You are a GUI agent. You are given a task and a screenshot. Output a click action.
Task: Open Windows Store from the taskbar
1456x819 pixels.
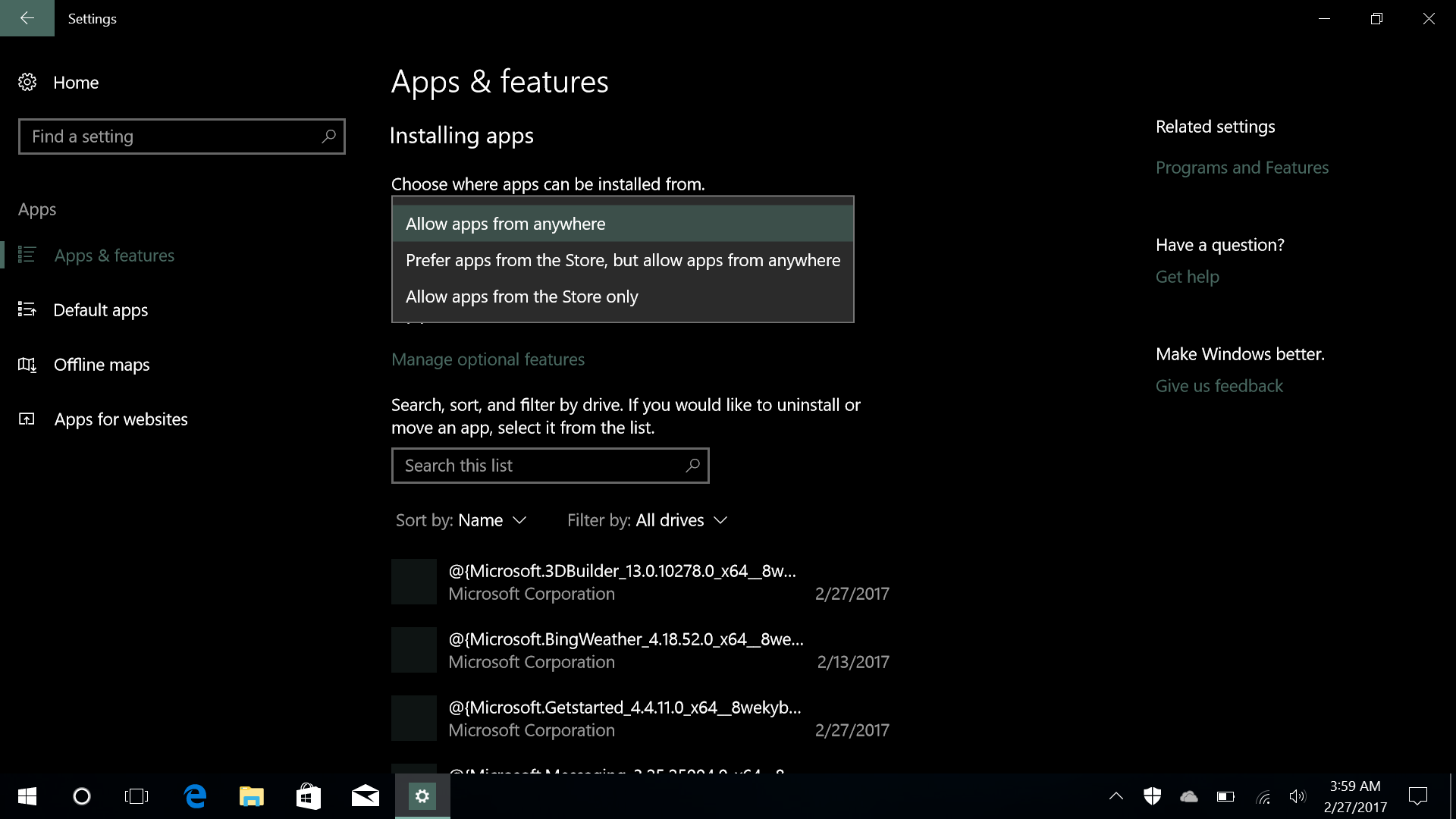tap(308, 796)
